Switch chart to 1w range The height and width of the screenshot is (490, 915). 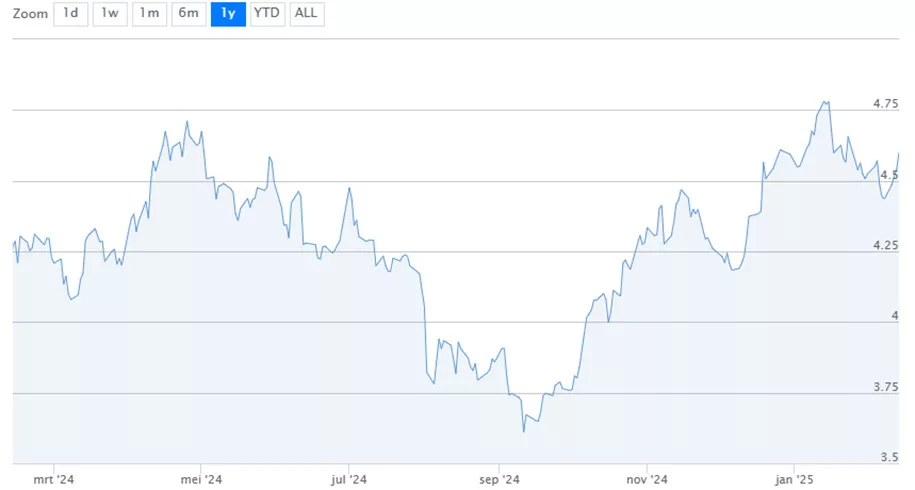coord(110,14)
